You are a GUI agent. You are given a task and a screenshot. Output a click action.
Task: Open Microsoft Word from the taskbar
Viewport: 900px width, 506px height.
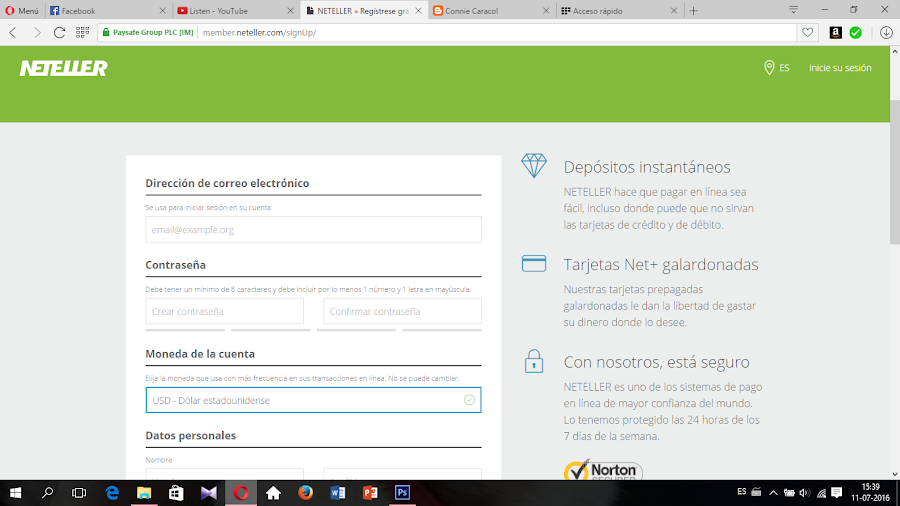click(x=338, y=493)
